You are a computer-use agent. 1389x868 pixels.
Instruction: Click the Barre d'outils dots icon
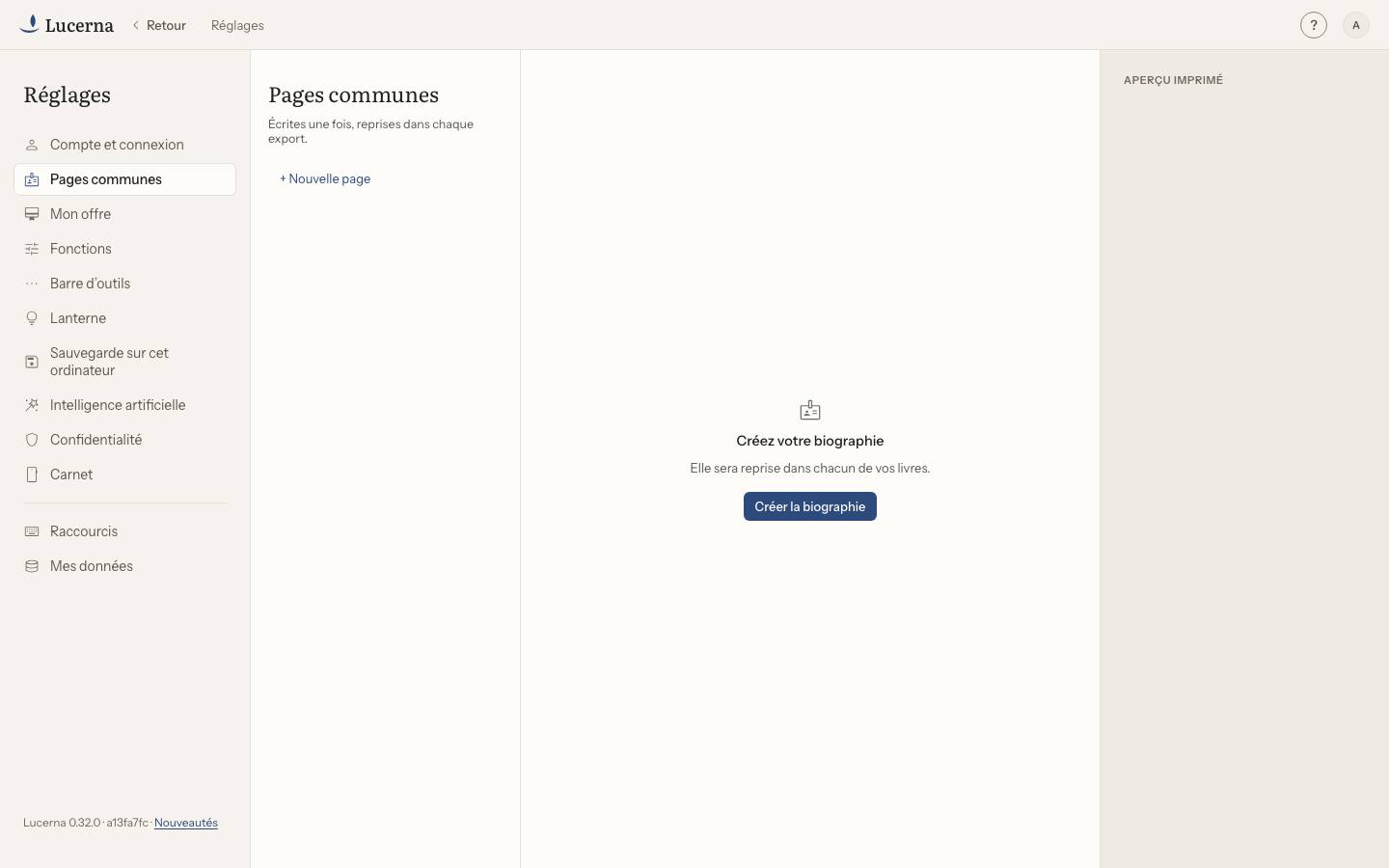coord(32,284)
